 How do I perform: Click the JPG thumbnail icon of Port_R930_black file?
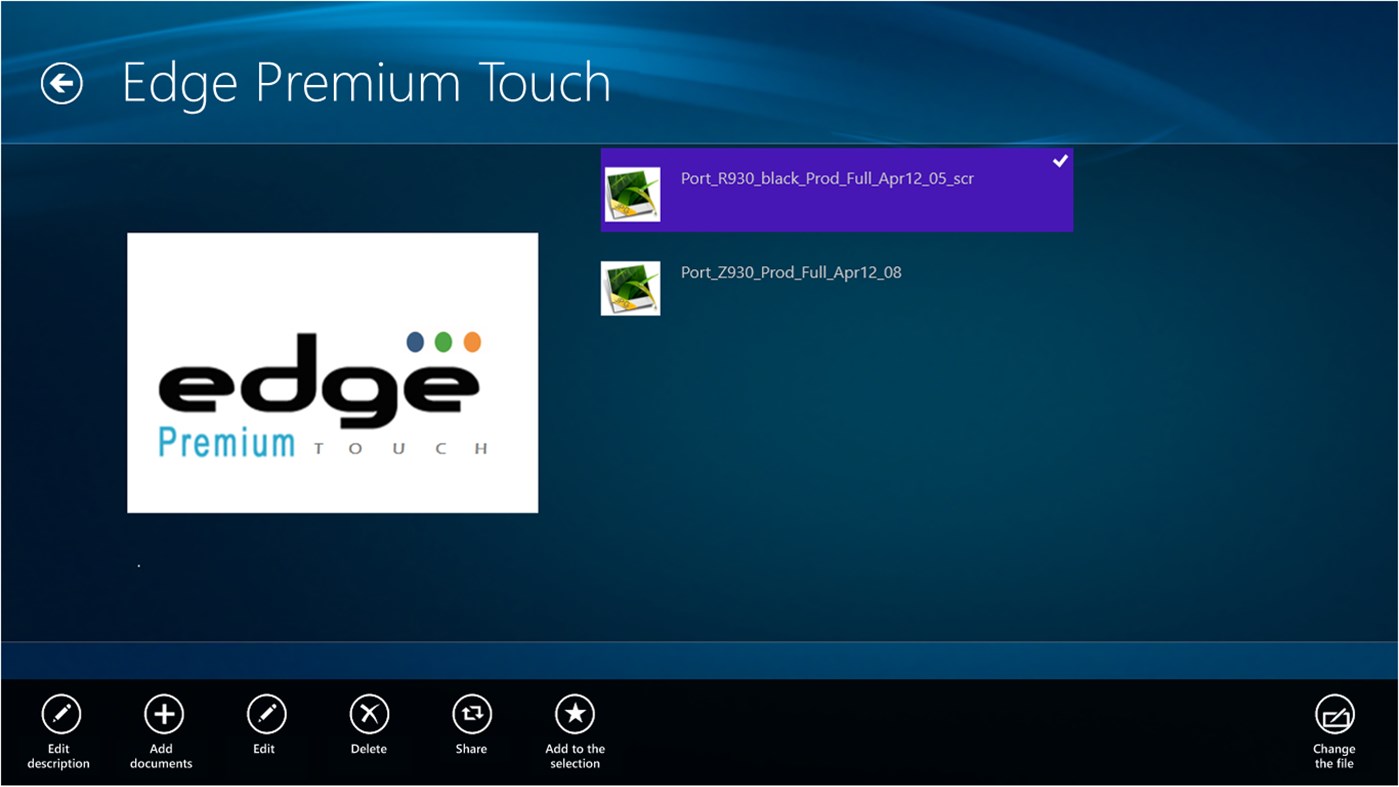[x=632, y=194]
